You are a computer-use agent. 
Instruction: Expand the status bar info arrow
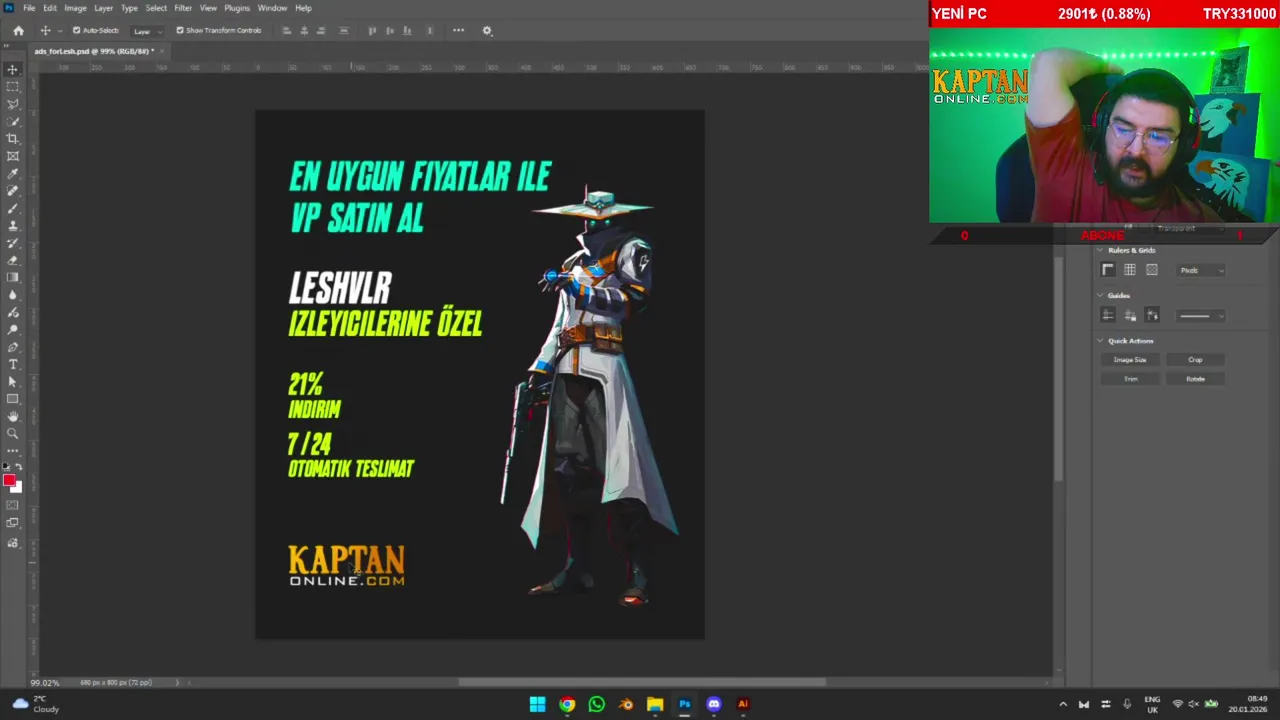[178, 683]
